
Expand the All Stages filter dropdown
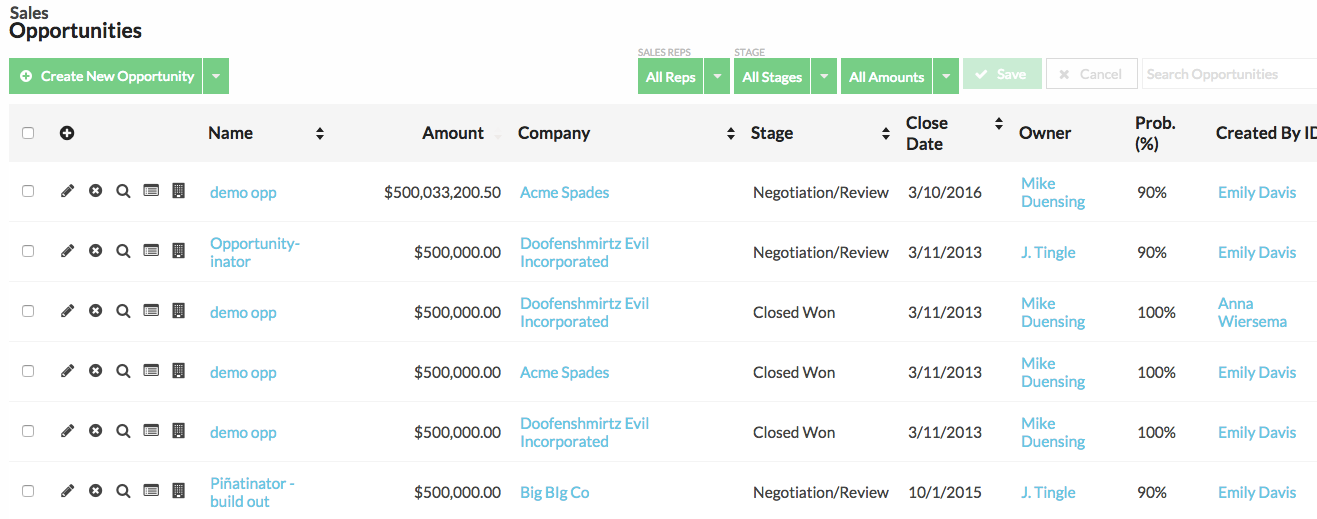(823, 76)
